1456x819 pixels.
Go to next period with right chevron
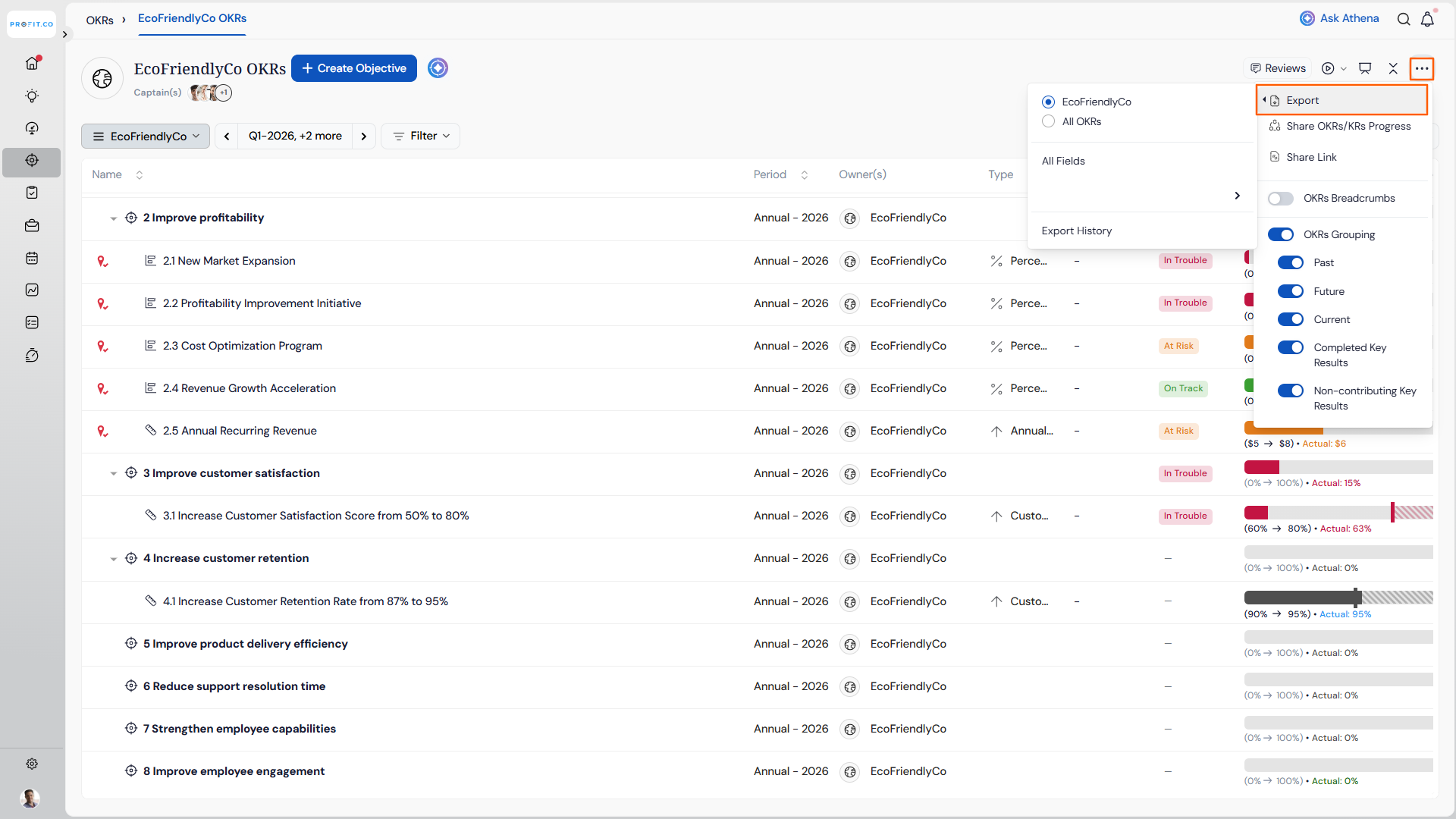[364, 136]
